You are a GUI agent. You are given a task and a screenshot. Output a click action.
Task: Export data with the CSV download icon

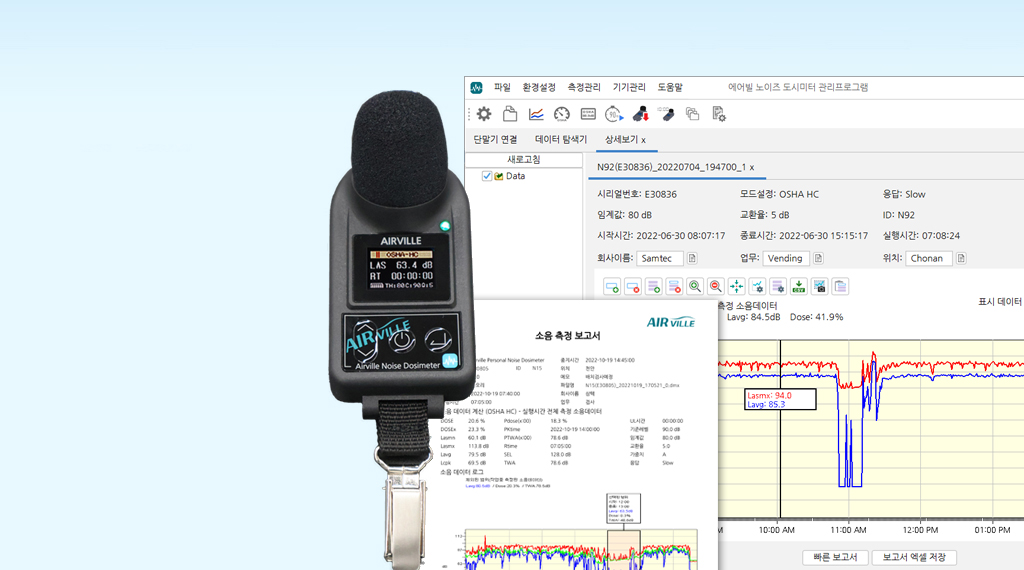click(799, 286)
